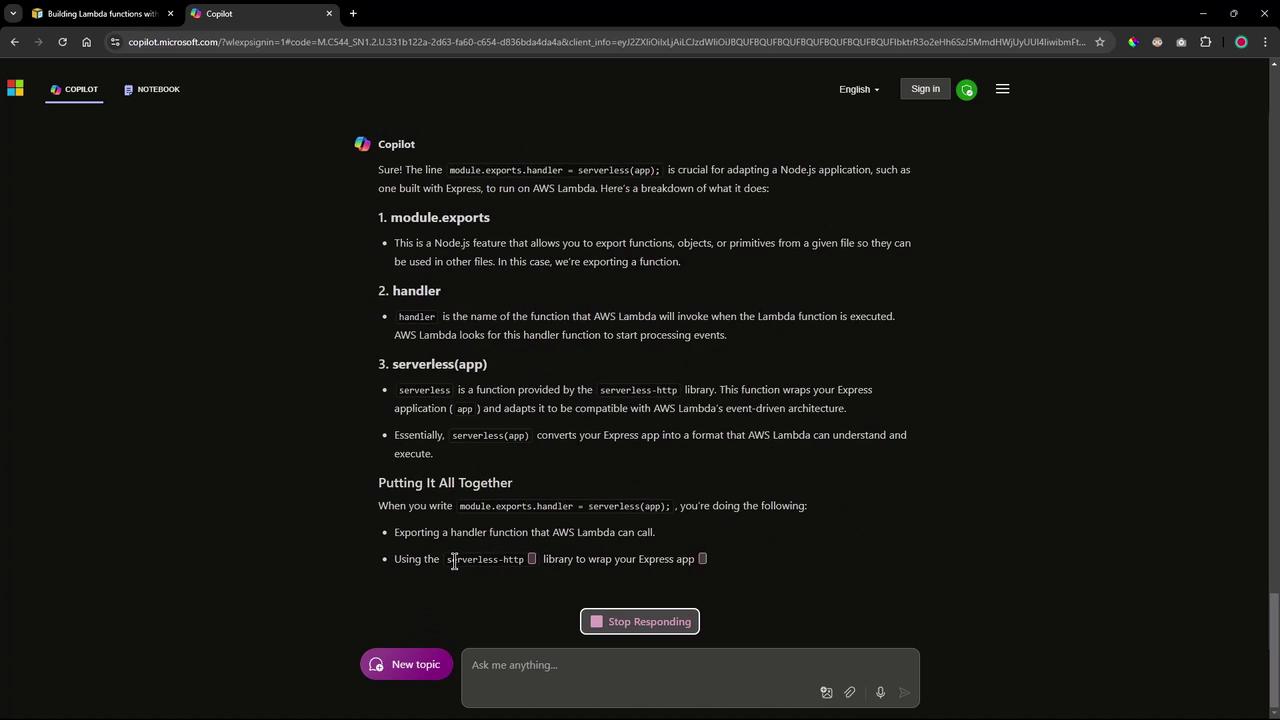
Task: Click the send message arrow icon
Action: 905,692
